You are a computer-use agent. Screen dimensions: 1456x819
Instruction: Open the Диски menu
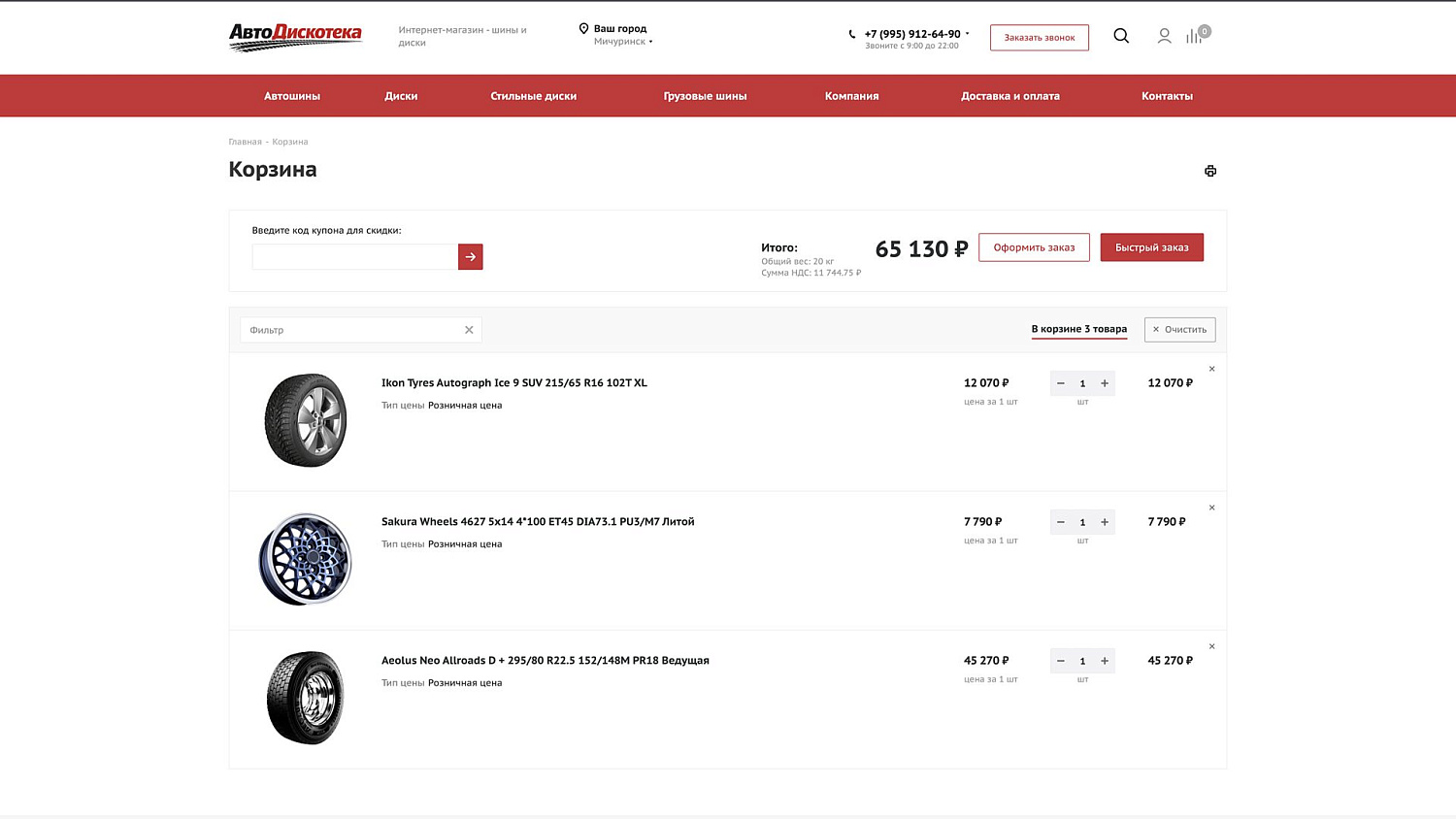click(x=401, y=96)
